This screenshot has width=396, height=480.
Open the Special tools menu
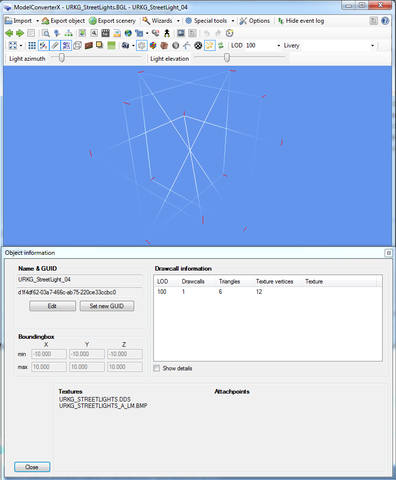pos(207,21)
